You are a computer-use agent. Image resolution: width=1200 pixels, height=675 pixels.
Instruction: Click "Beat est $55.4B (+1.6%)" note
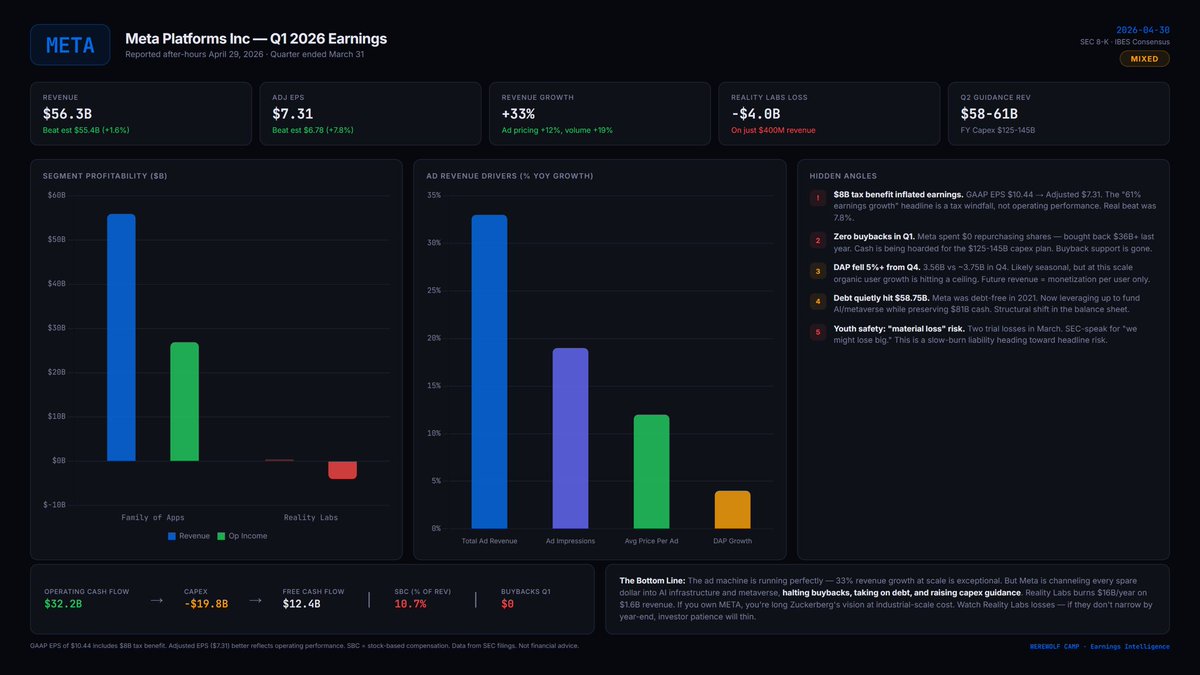coord(86,130)
